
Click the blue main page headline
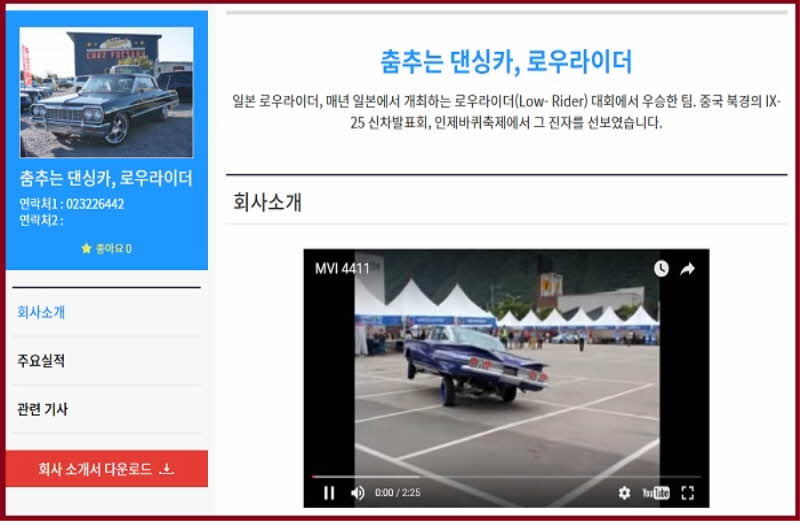506,62
